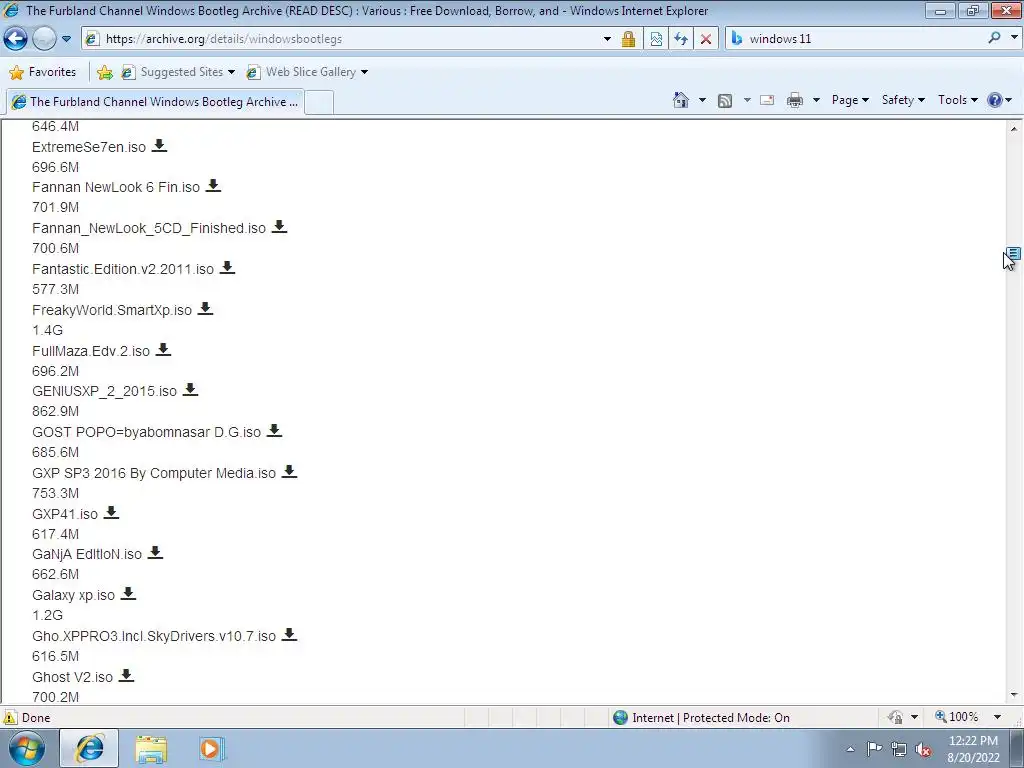1024x768 pixels.
Task: Open the feeds dropdown arrow beside RSS icon
Action: [747, 100]
